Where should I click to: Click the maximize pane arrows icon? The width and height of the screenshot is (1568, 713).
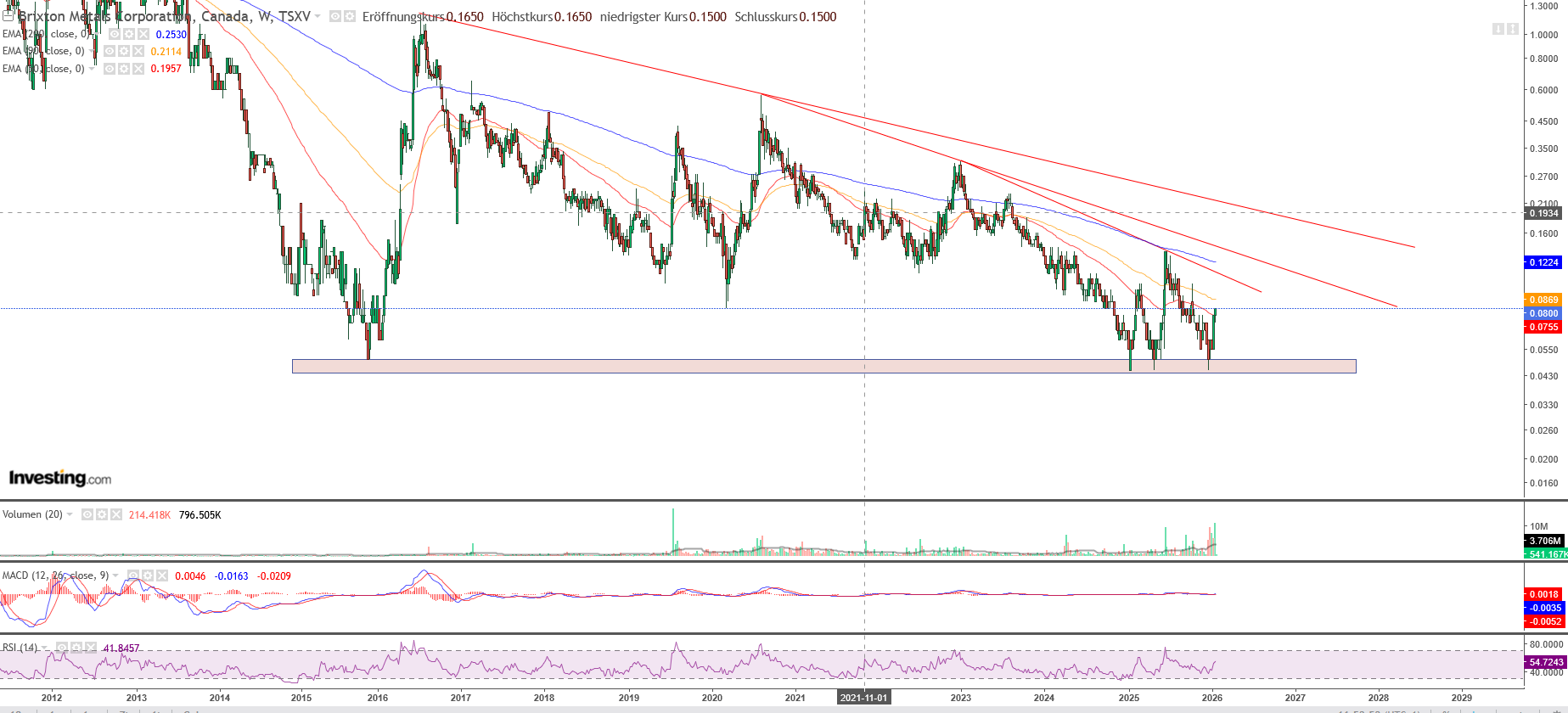click(x=1512, y=29)
